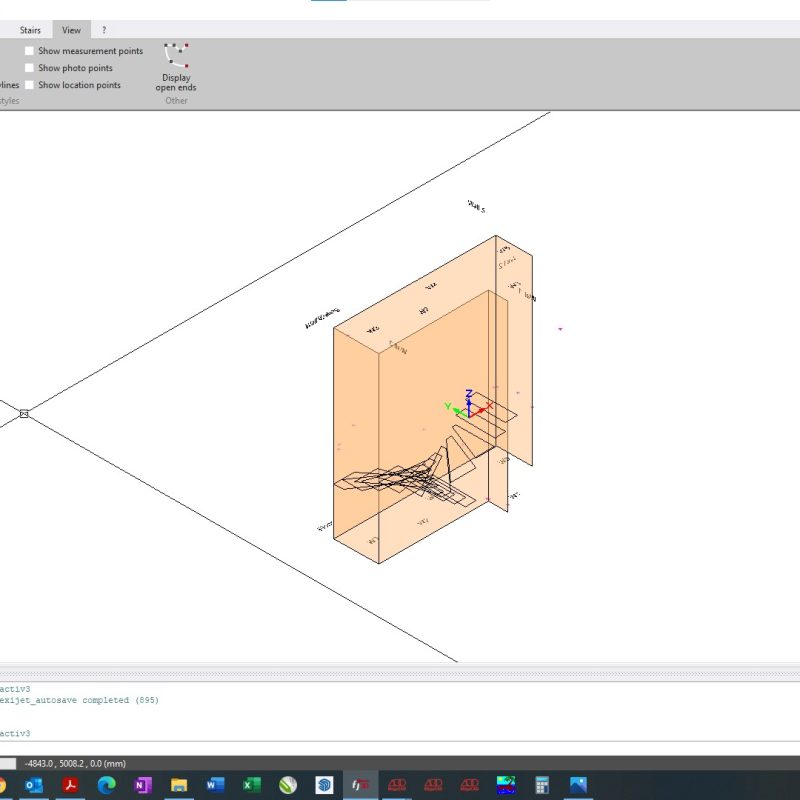Viewport: 800px width, 800px height.
Task: Click the XYZ coordinate axis origin
Action: tap(469, 410)
